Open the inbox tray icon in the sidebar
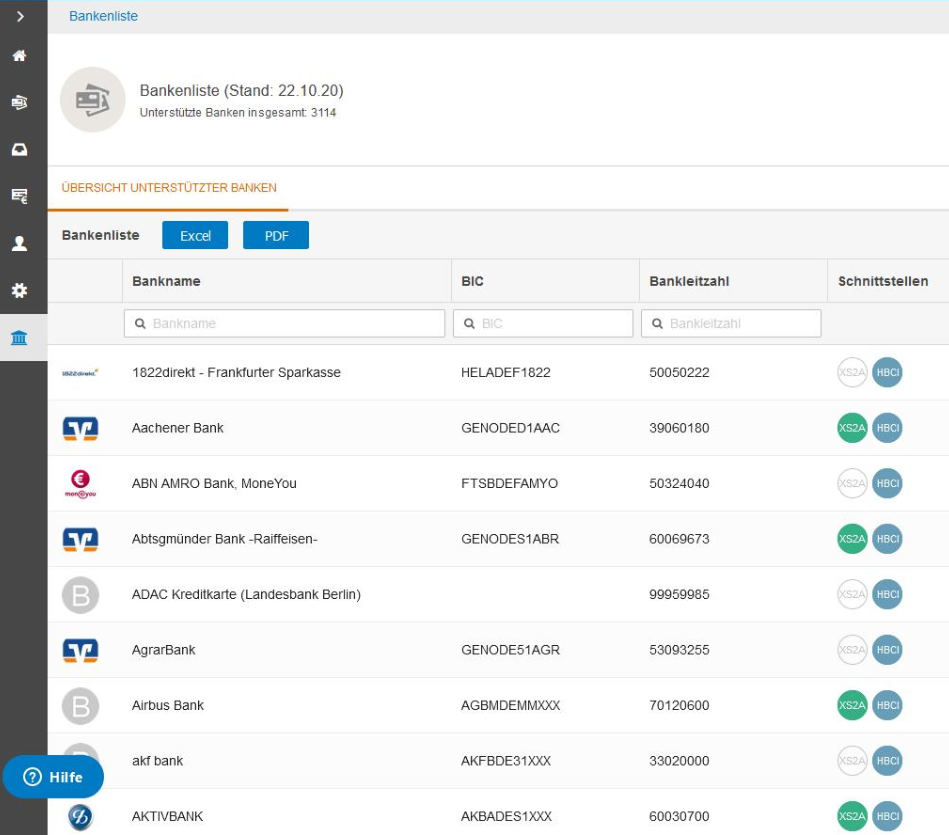This screenshot has height=835, width=949. [x=19, y=149]
